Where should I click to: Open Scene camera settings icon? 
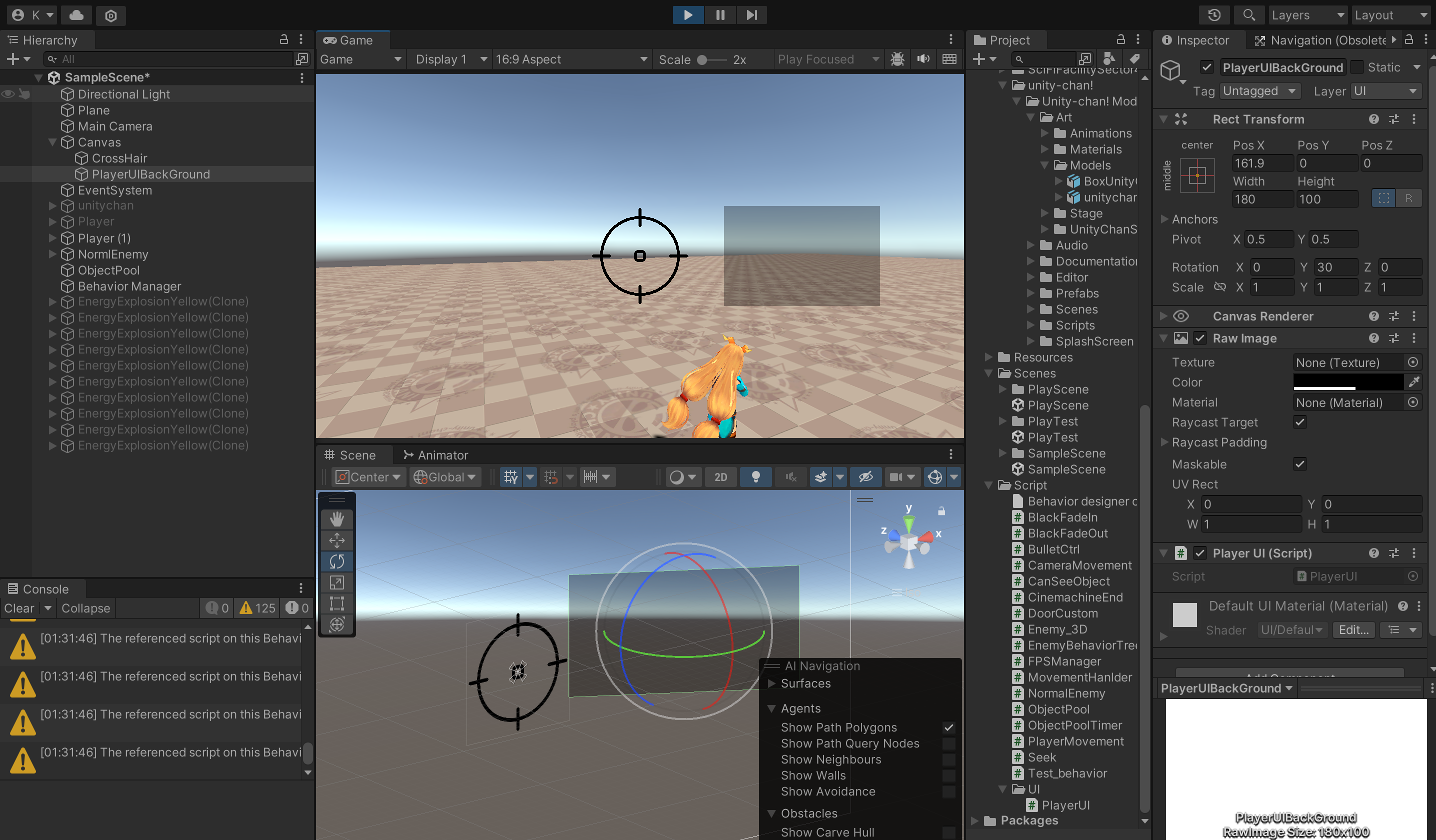(x=896, y=477)
